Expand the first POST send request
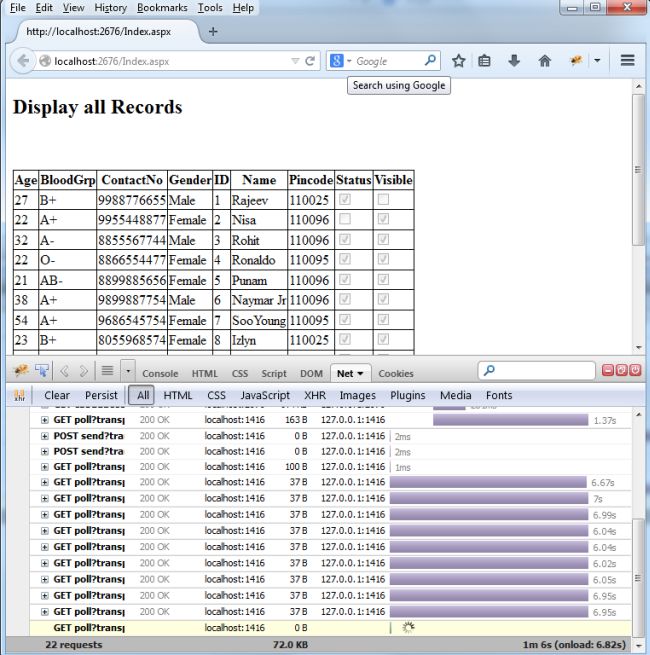The image size is (650, 655). coord(45,436)
